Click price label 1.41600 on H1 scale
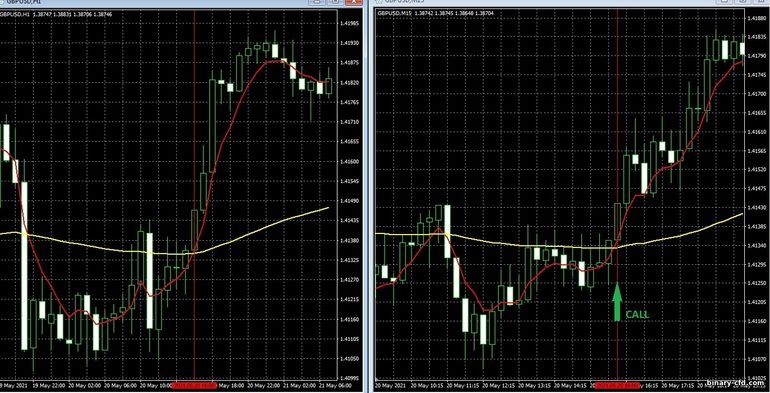The width and height of the screenshot is (770, 393). pos(349,162)
